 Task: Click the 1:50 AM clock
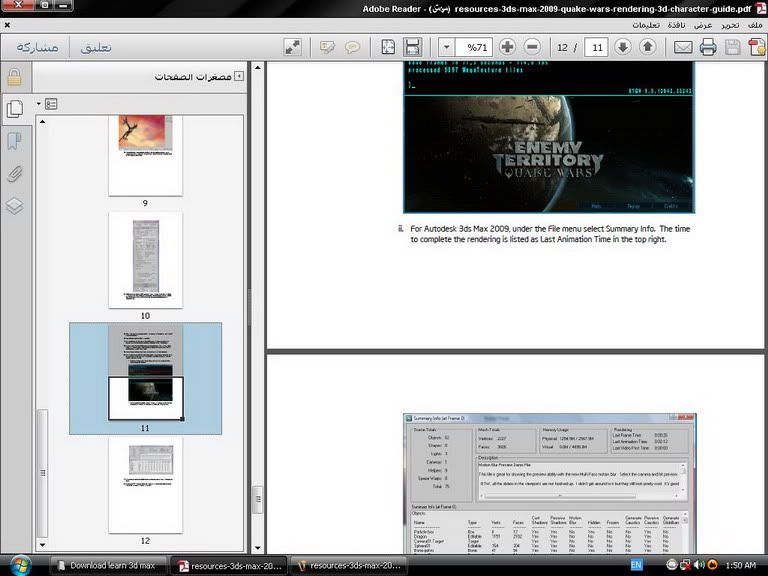[x=741, y=565]
